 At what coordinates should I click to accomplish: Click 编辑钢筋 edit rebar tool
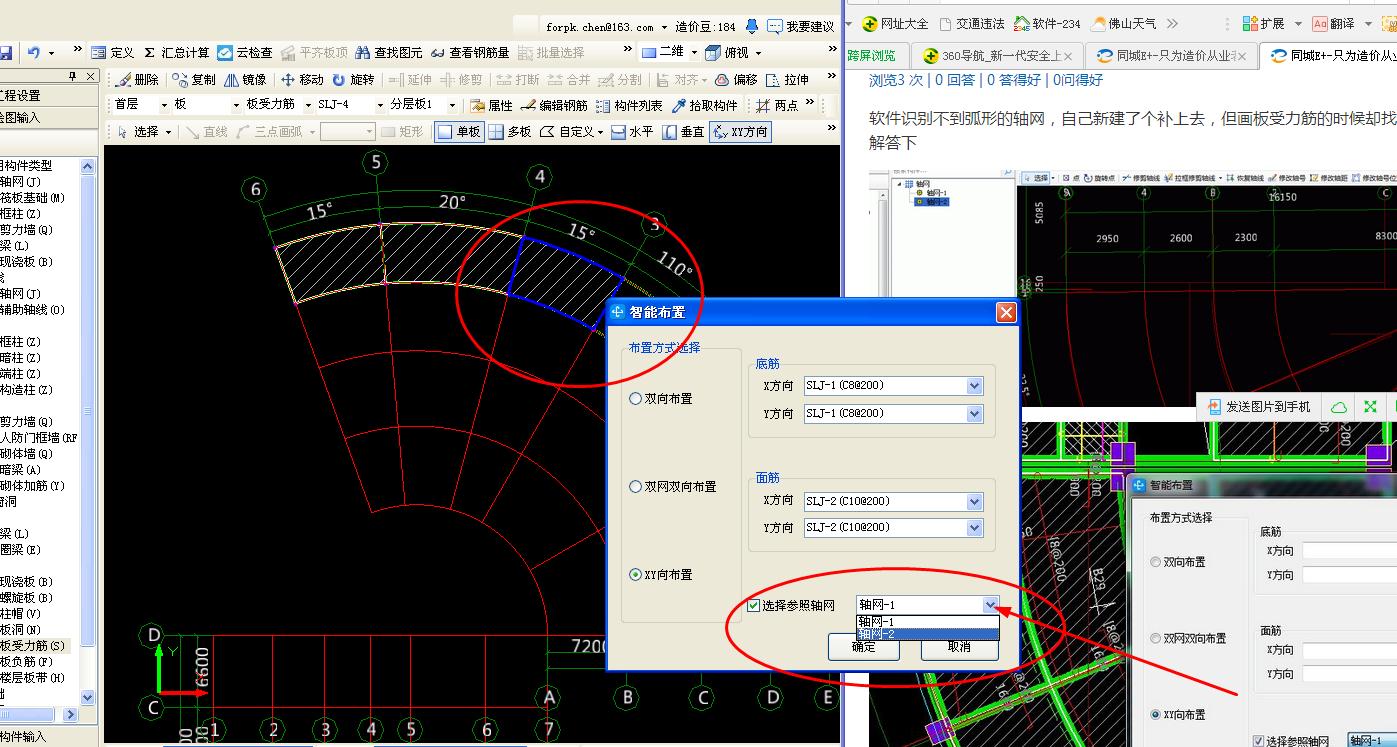554,105
